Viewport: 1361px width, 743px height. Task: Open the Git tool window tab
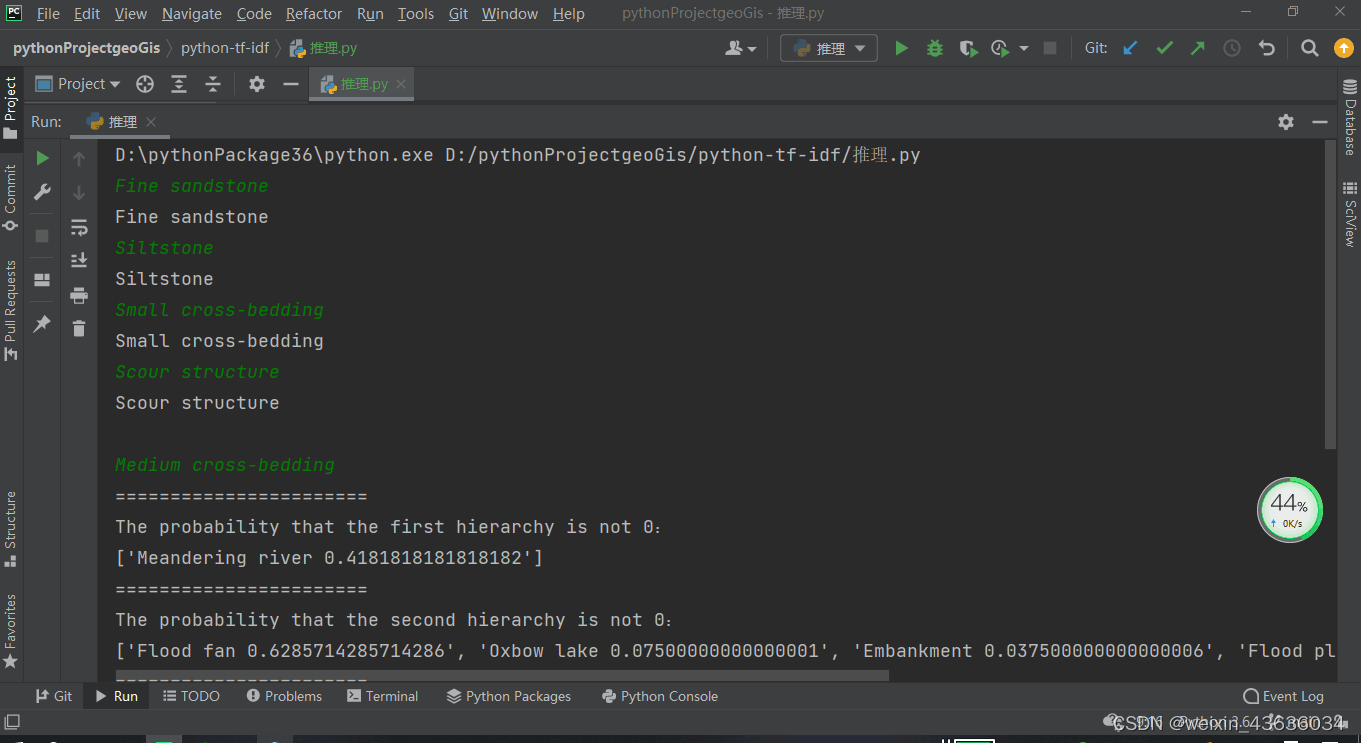tap(54, 696)
